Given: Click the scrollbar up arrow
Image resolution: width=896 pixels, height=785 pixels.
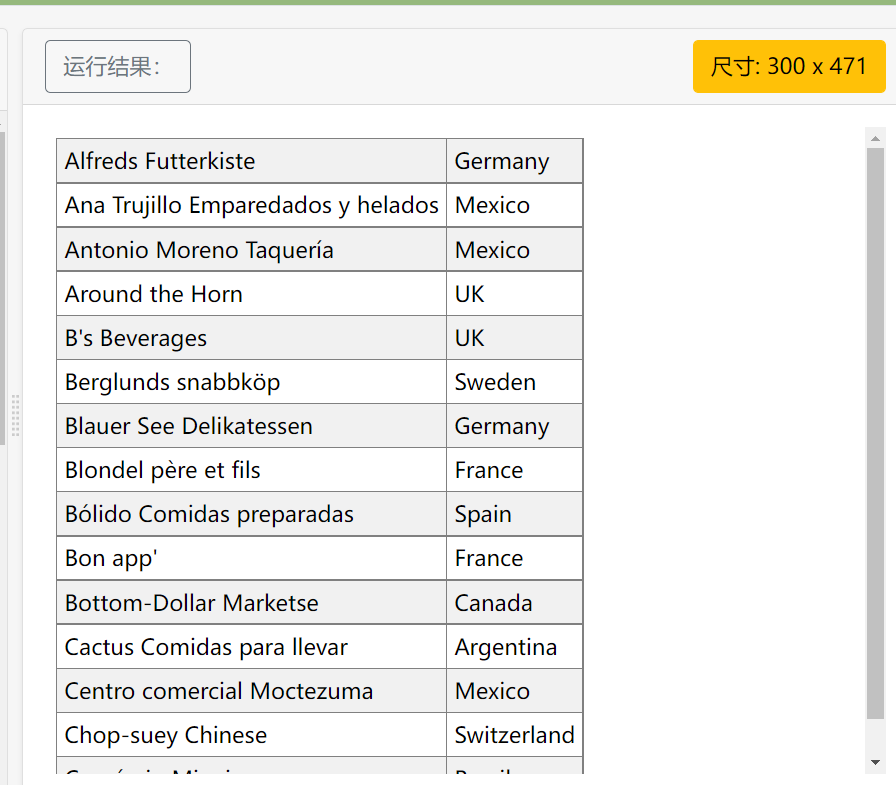Looking at the screenshot, I should [876, 138].
